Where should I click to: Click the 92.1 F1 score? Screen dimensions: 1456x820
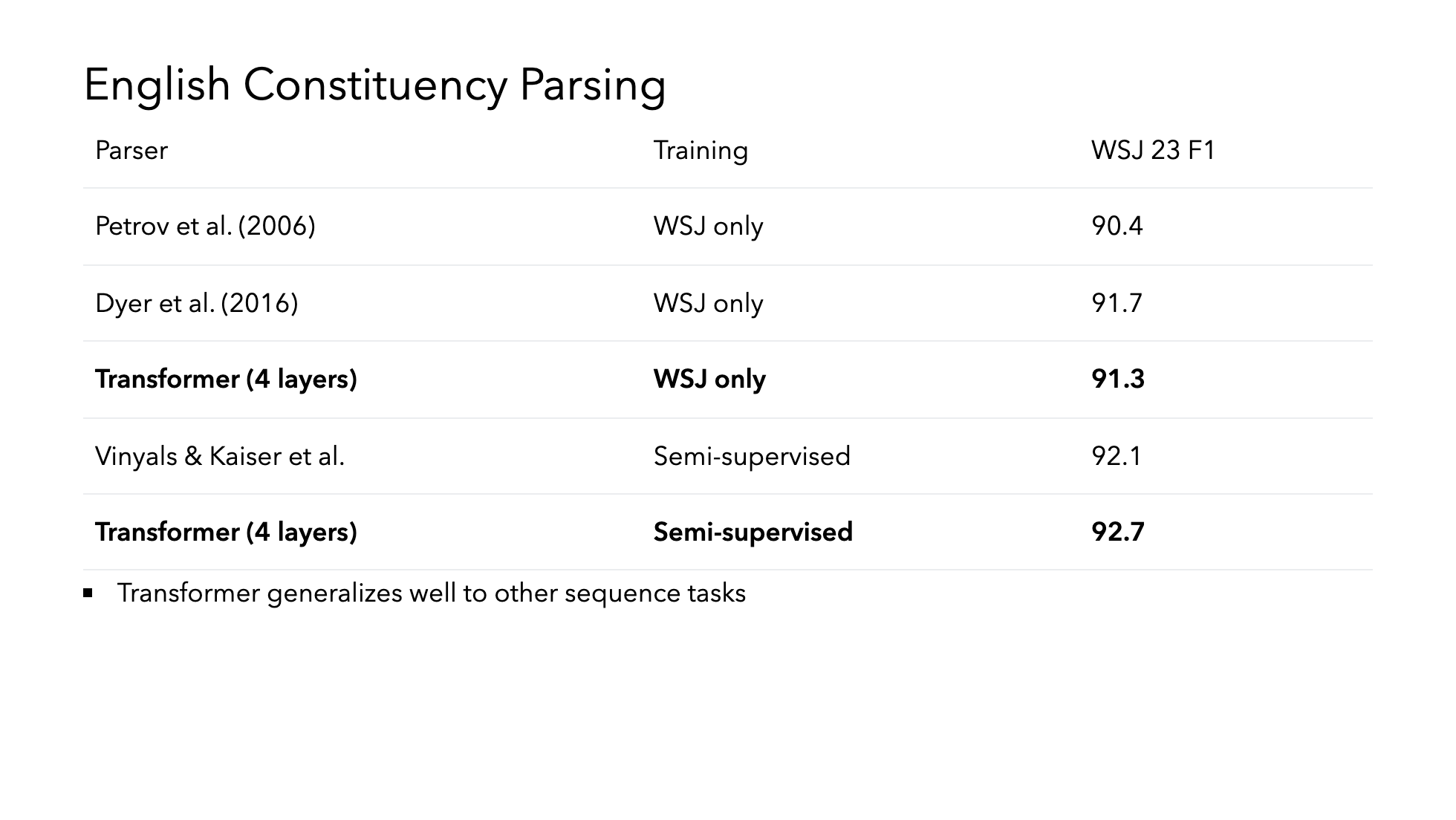pos(1117,456)
